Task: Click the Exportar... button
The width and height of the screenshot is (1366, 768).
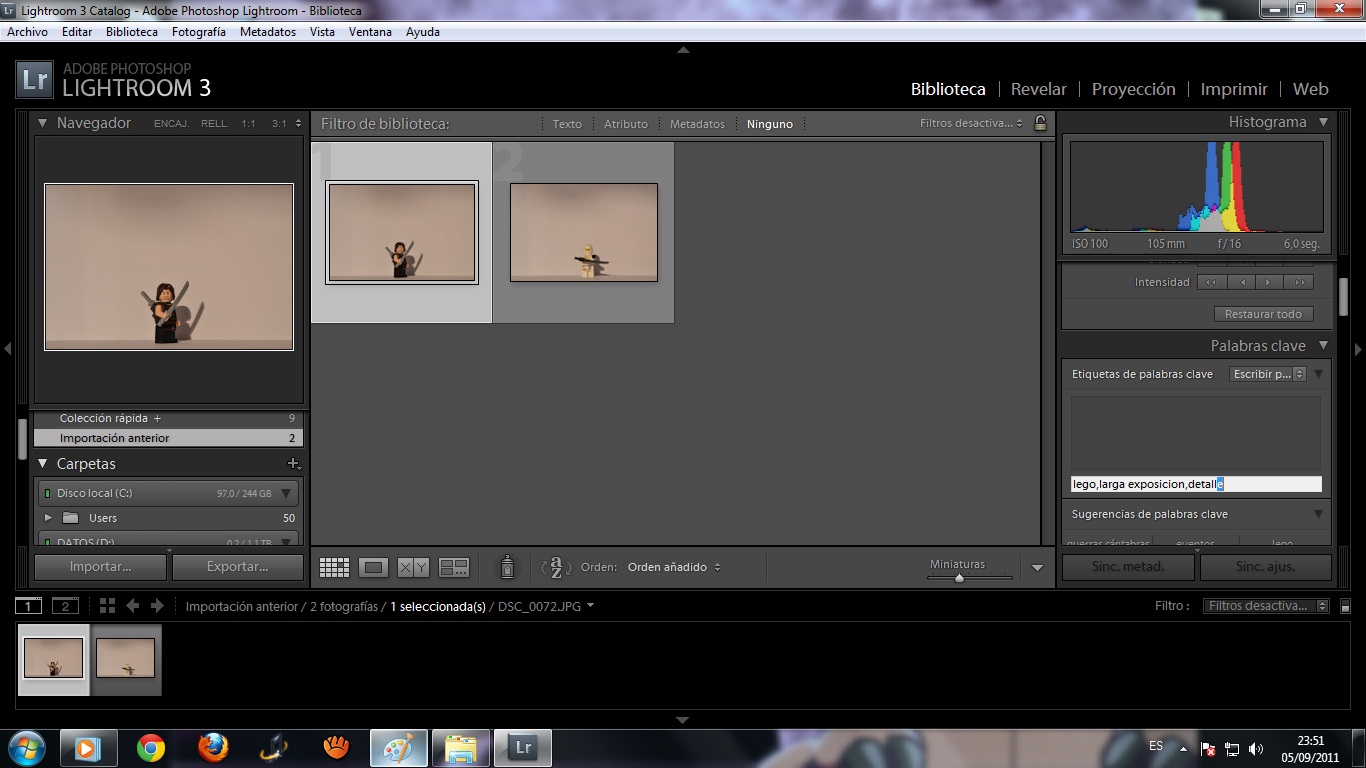Action: pyautogui.click(x=237, y=567)
